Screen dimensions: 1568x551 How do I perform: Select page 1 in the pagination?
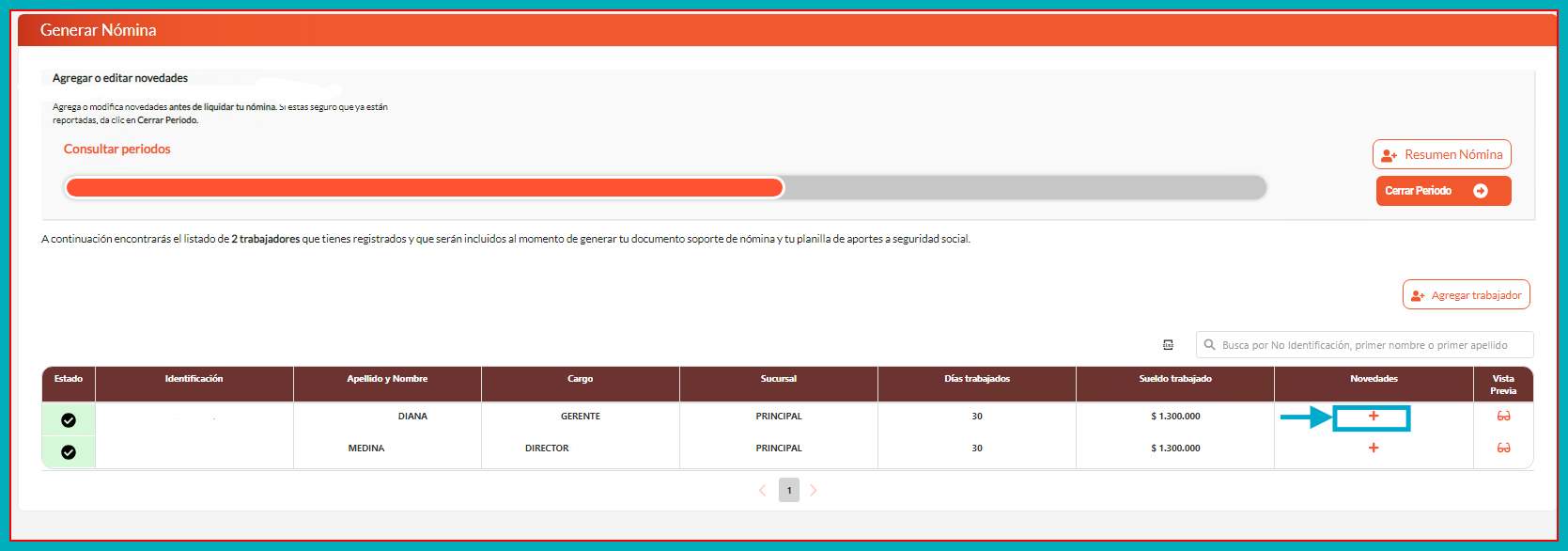pos(789,491)
